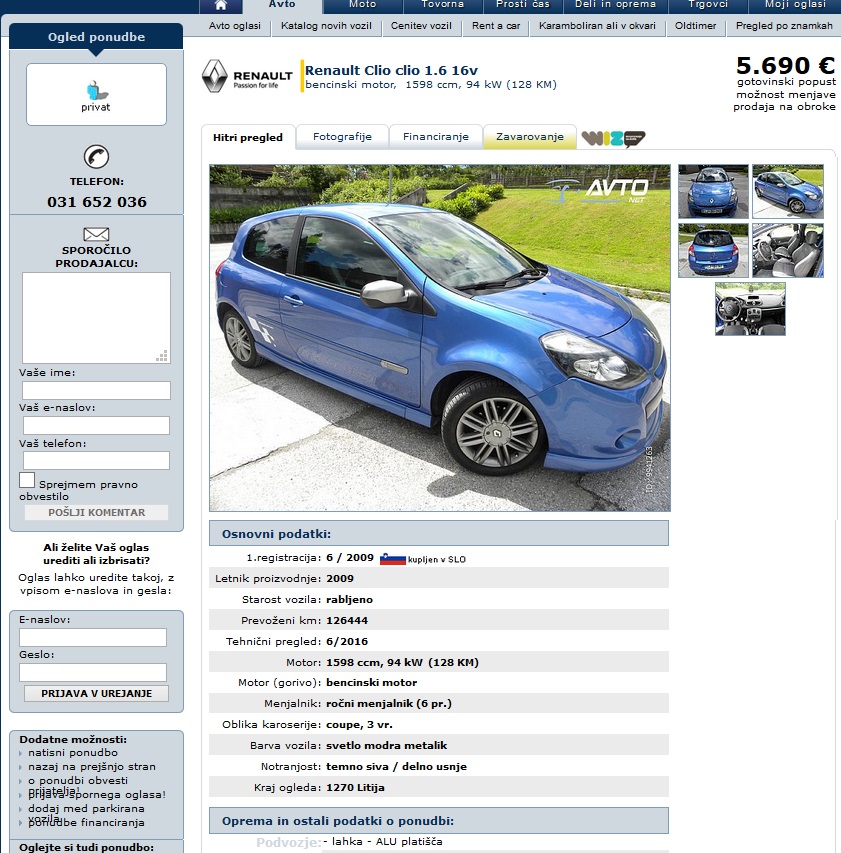Switch to the Fotografije tab
Screen dimensions: 841x853
342,137
